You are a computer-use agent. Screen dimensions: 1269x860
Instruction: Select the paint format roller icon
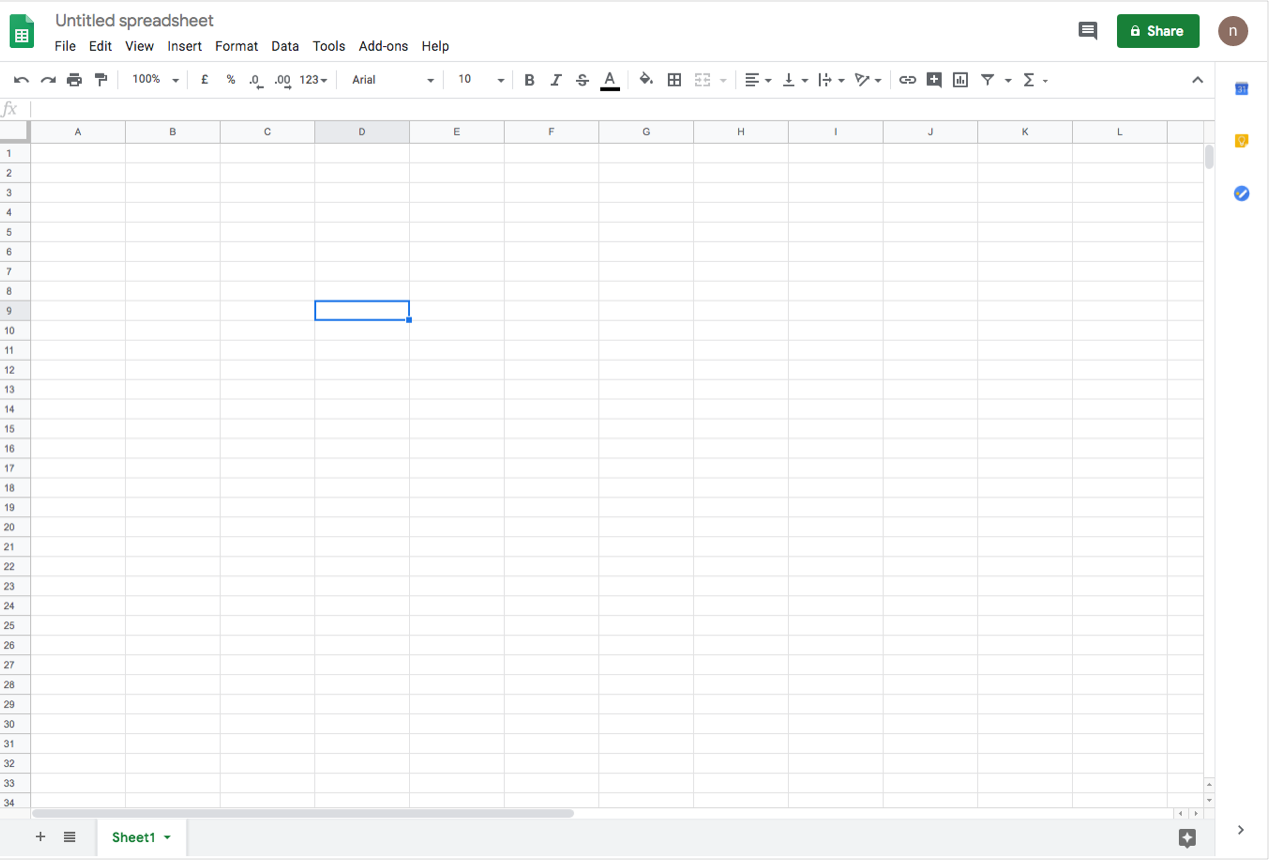(x=101, y=80)
